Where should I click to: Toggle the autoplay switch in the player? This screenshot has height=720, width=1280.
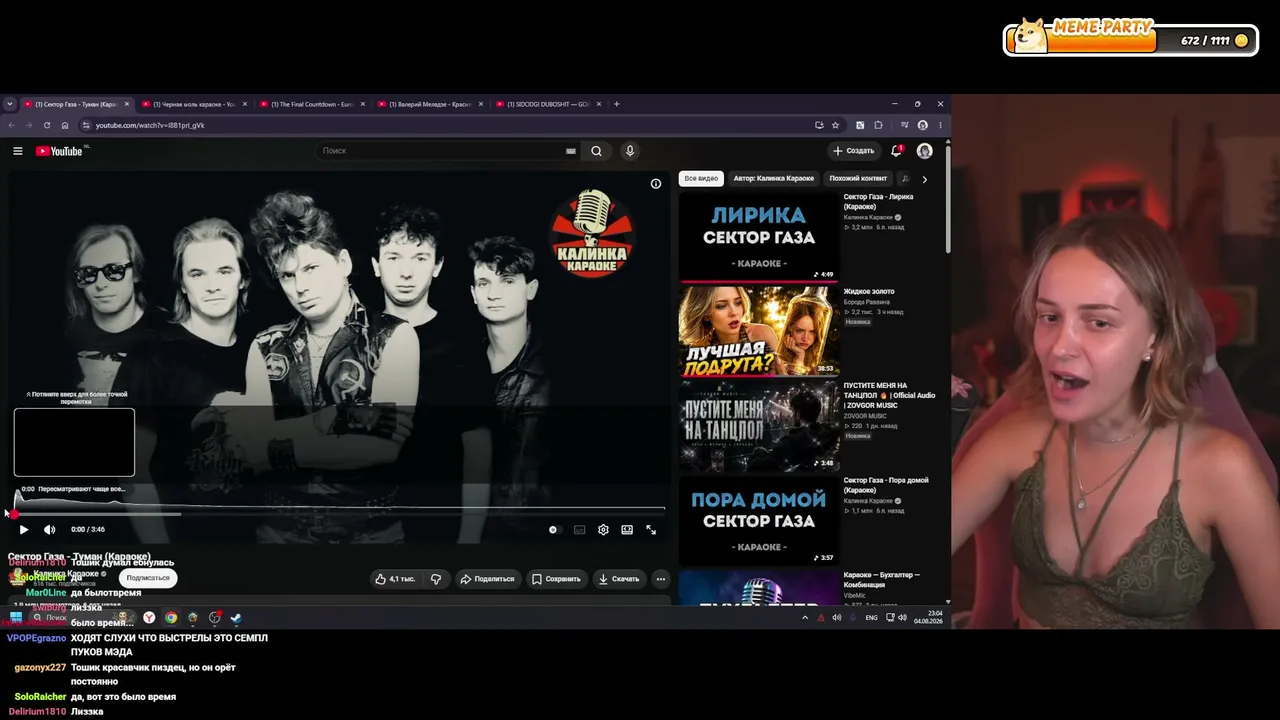coord(554,530)
